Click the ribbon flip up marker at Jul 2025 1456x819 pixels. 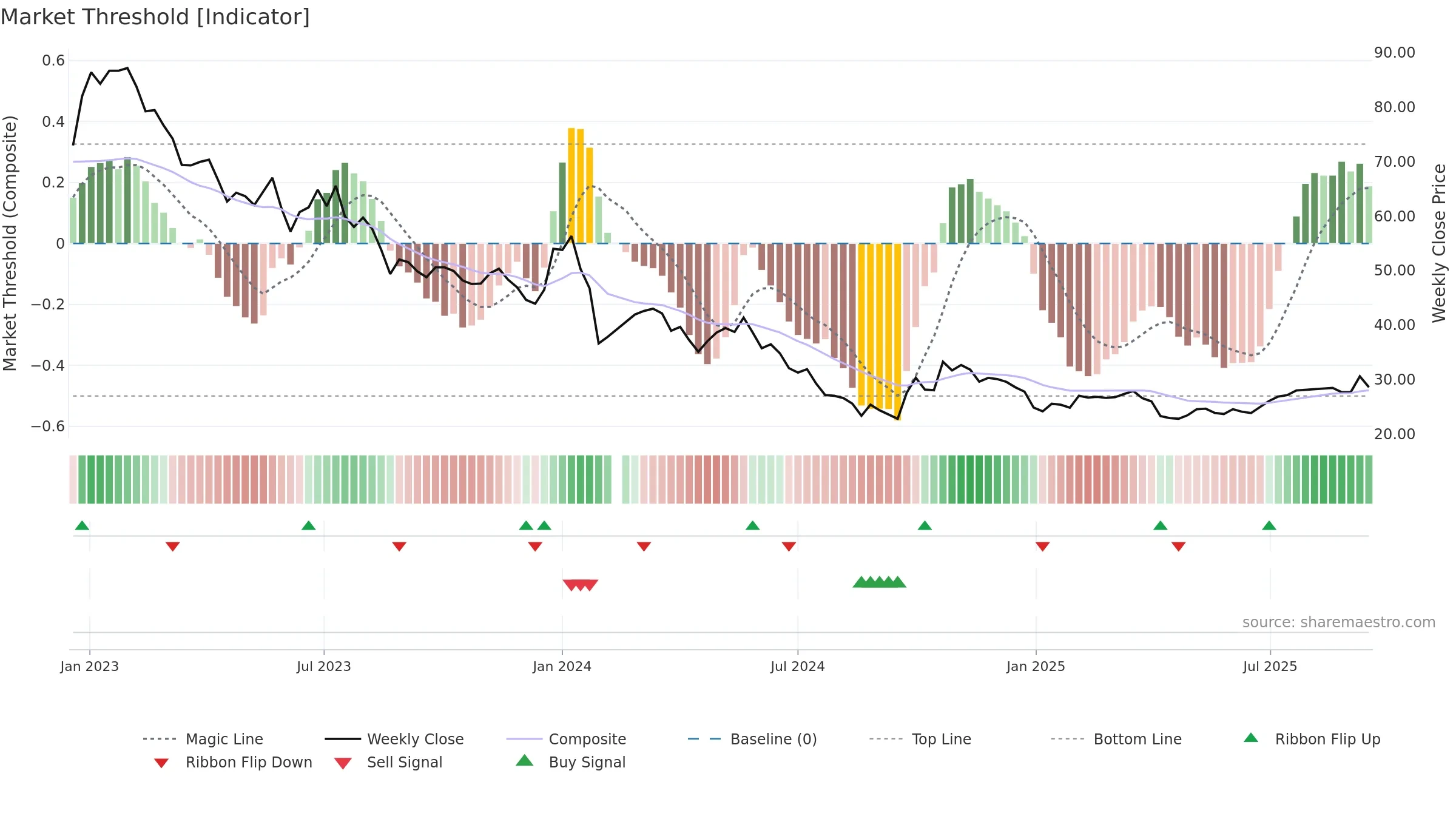(x=1269, y=525)
